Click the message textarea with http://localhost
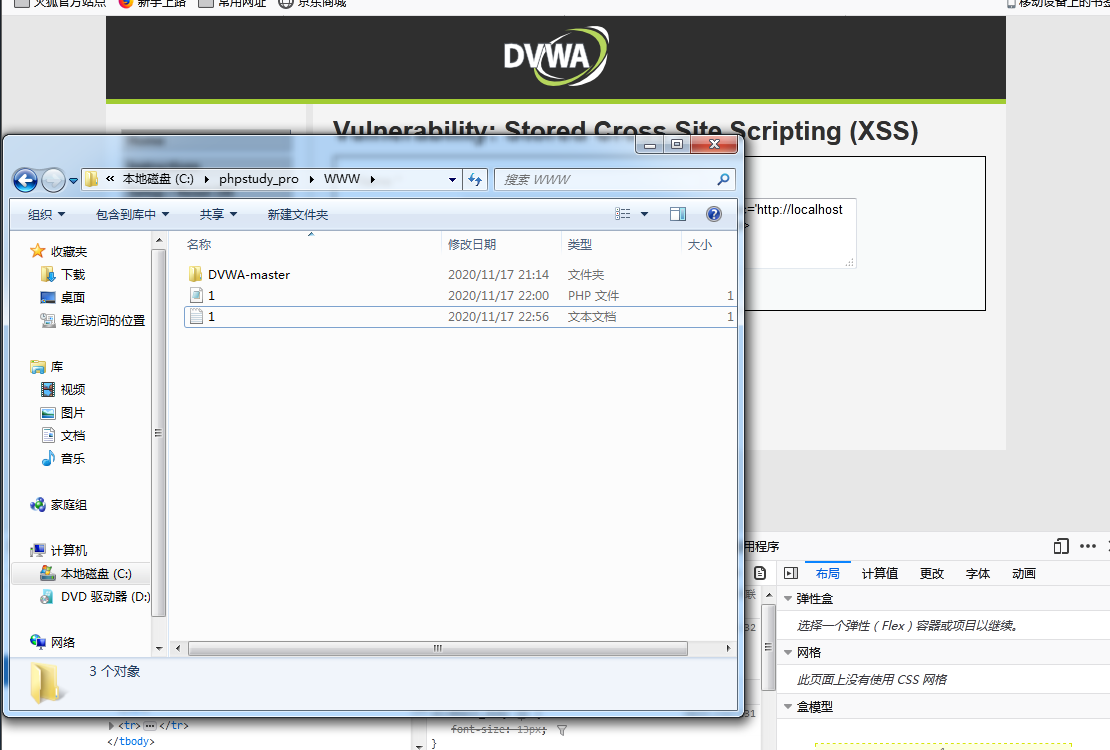Viewport: 1110px width, 750px height. coord(800,233)
